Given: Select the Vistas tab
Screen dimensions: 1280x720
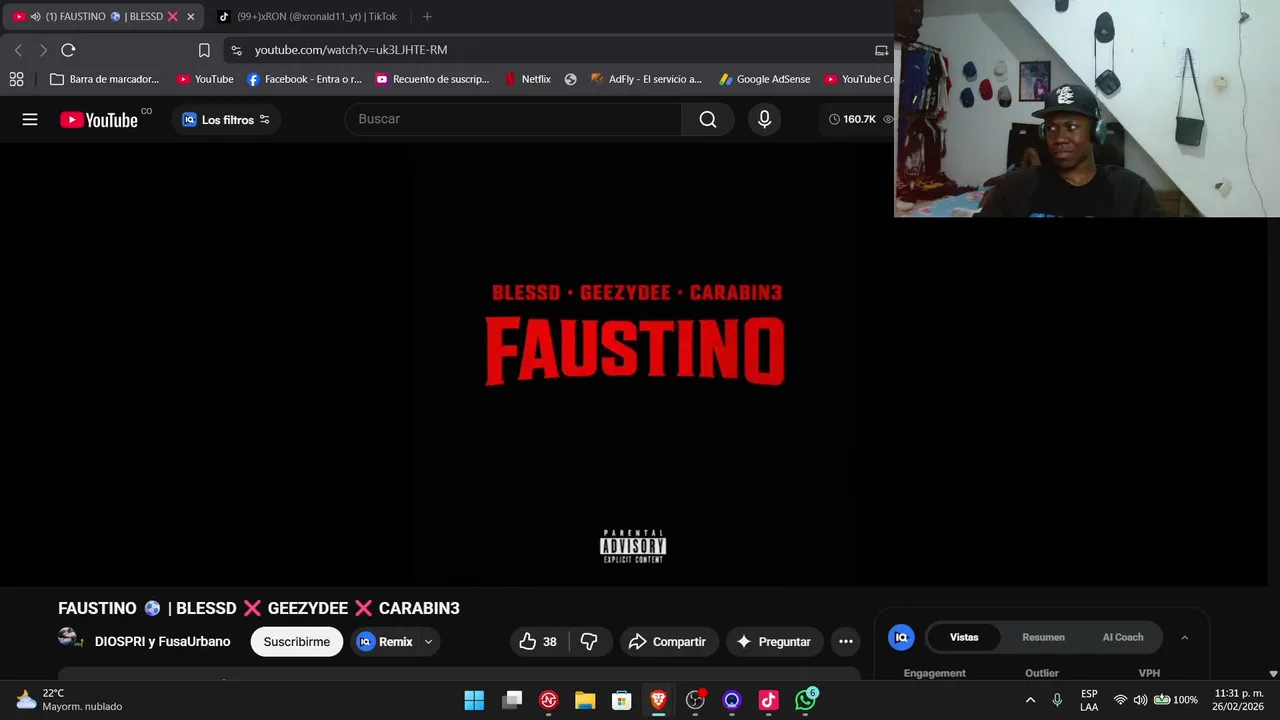Looking at the screenshot, I should tap(964, 637).
